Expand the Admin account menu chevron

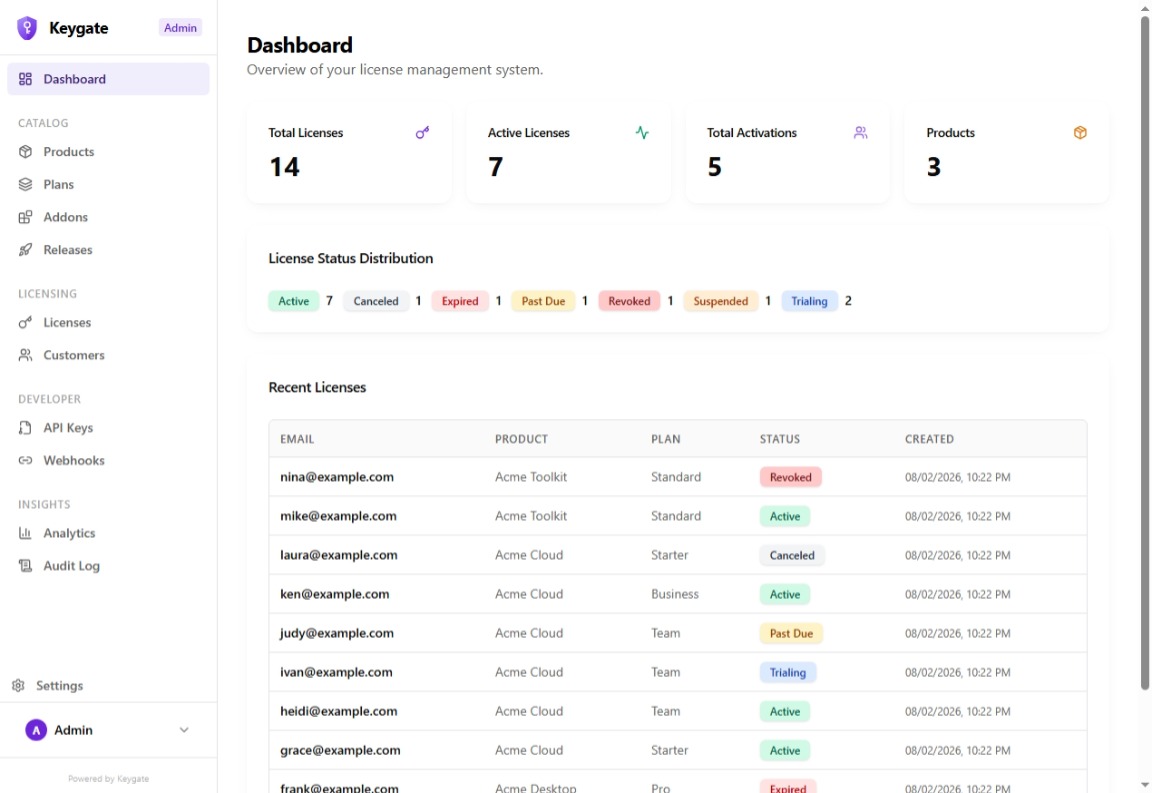coord(184,730)
